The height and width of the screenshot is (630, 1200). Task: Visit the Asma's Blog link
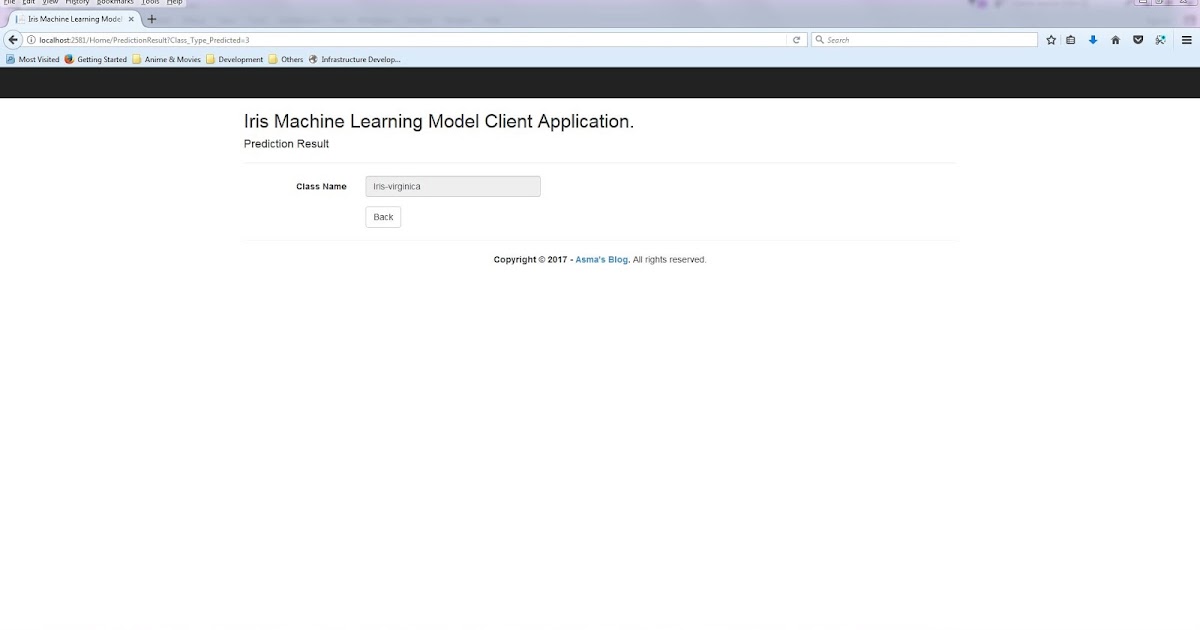pyautogui.click(x=600, y=259)
